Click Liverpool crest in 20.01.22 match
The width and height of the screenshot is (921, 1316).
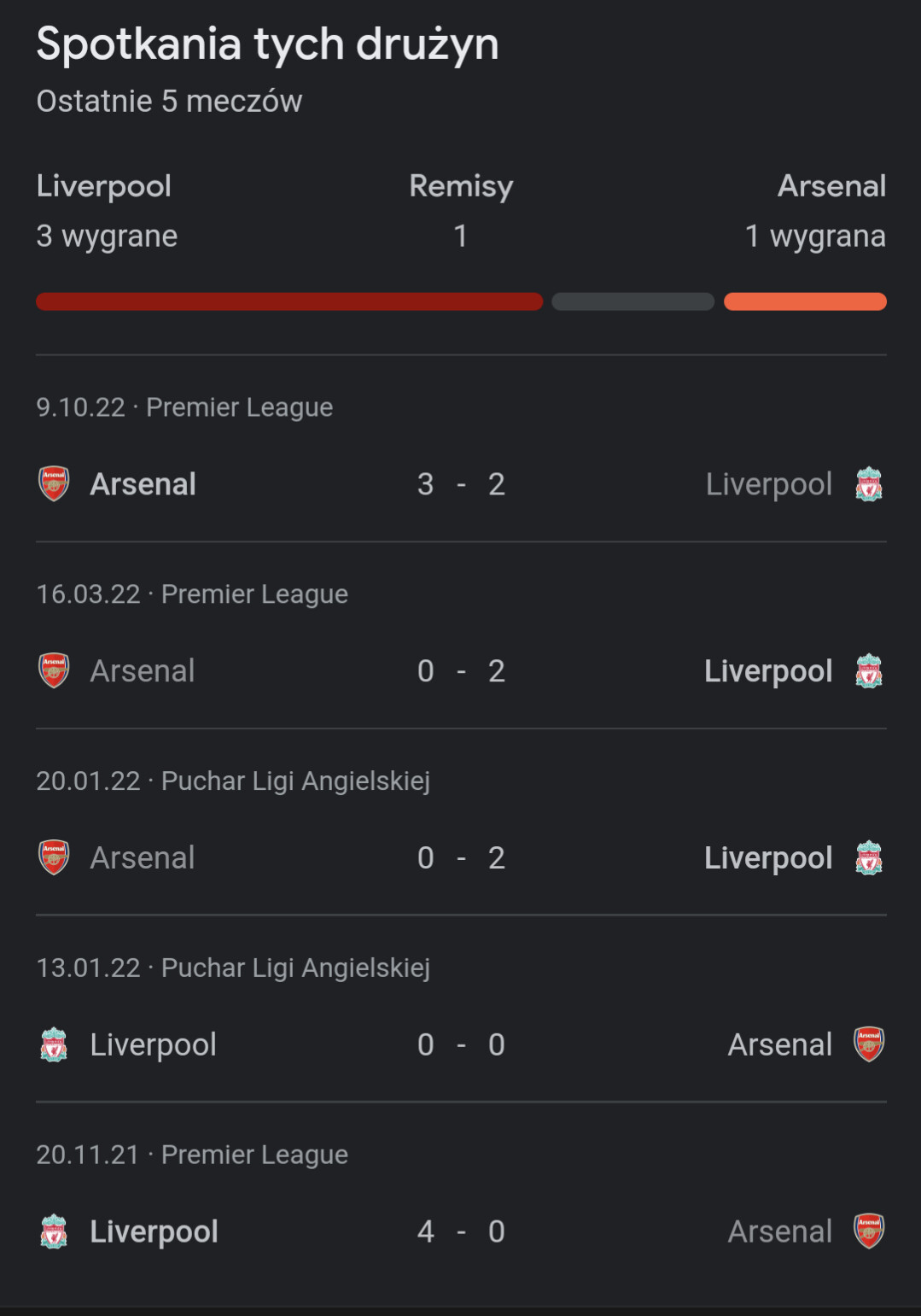coord(869,857)
